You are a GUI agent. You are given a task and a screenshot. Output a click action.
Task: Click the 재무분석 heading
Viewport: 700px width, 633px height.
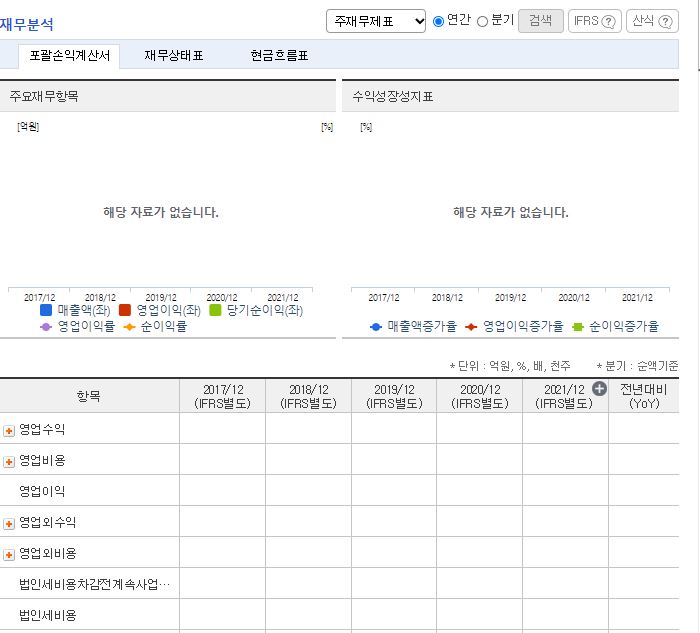(27, 24)
